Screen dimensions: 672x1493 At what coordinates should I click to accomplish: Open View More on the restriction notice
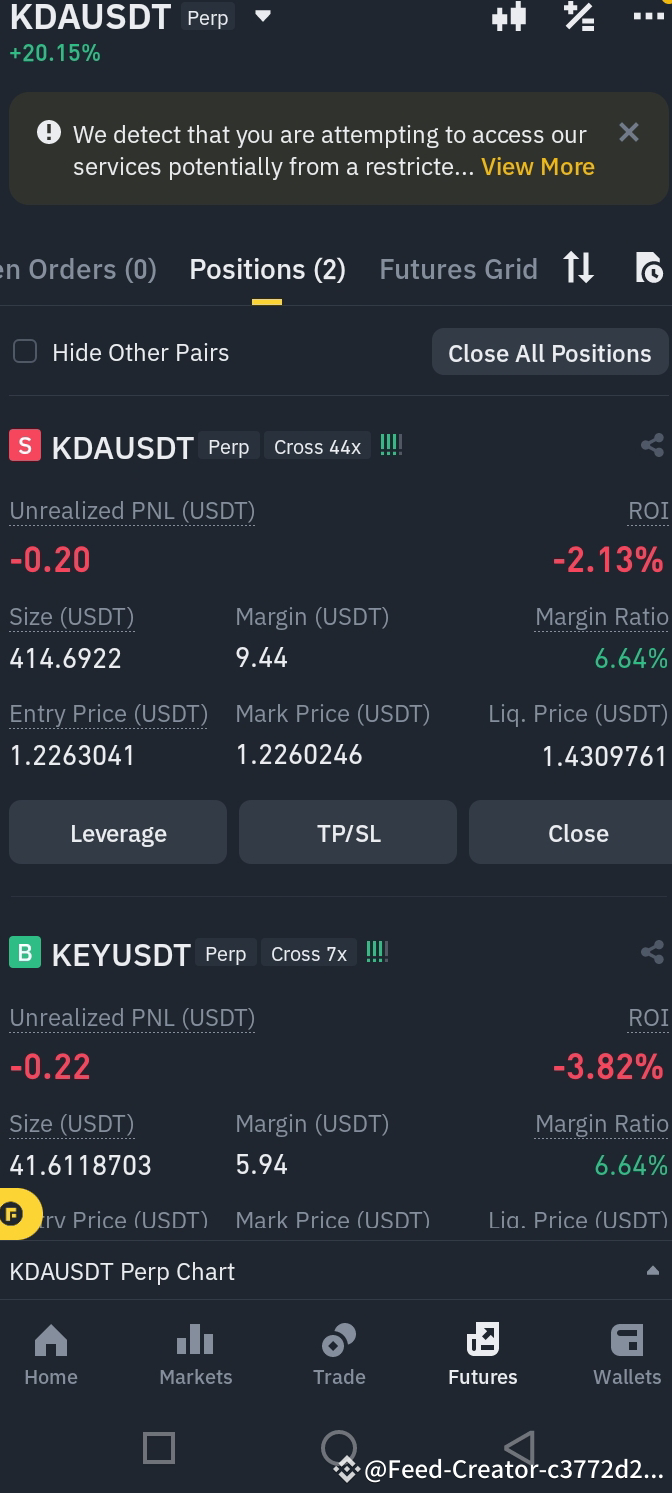(537, 167)
